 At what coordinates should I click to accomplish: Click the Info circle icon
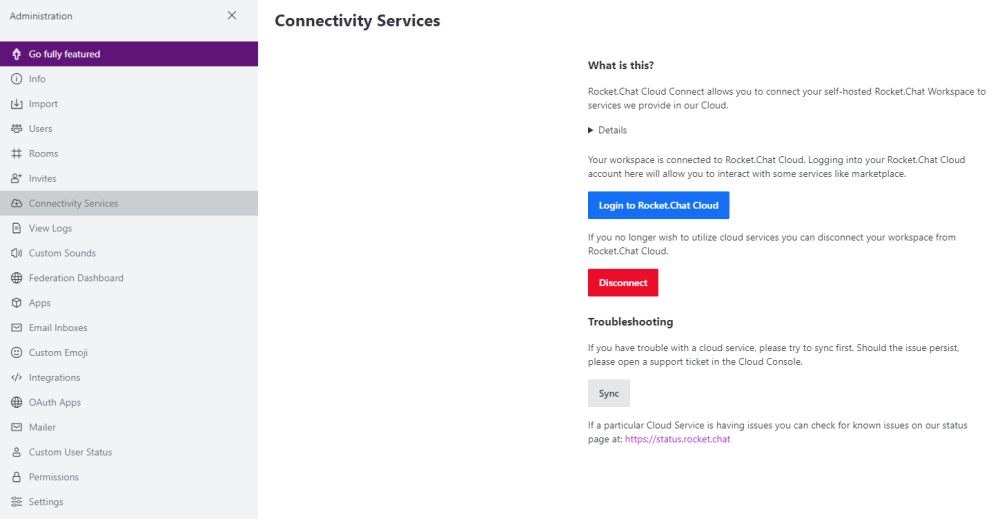click(17, 79)
